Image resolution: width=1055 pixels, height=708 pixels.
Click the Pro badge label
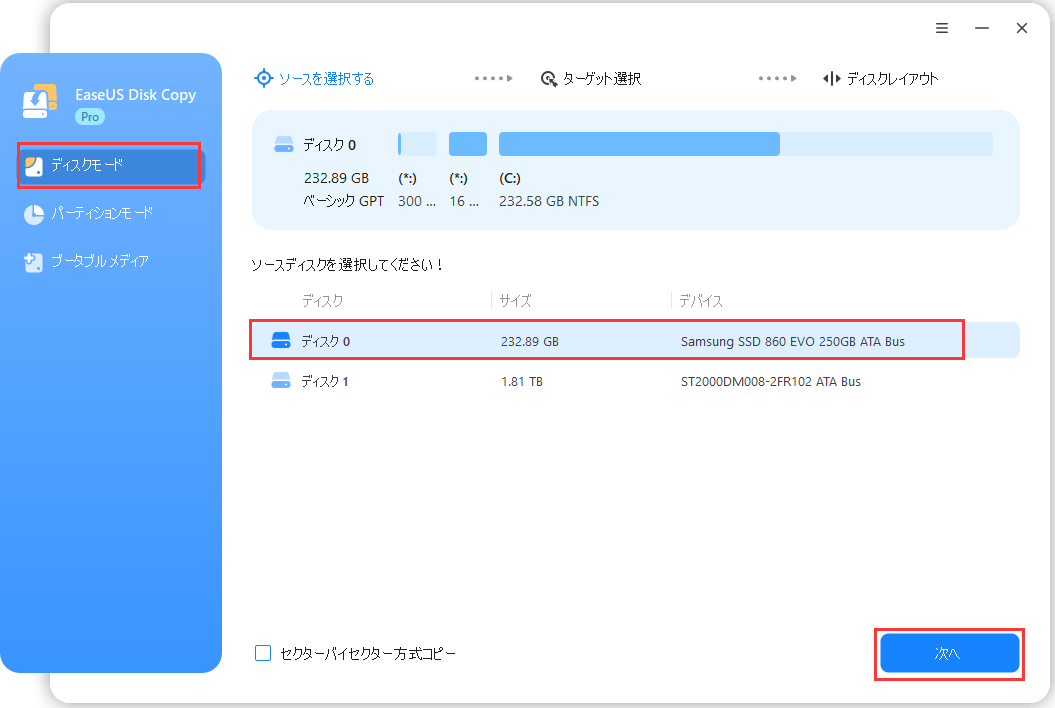[x=90, y=117]
